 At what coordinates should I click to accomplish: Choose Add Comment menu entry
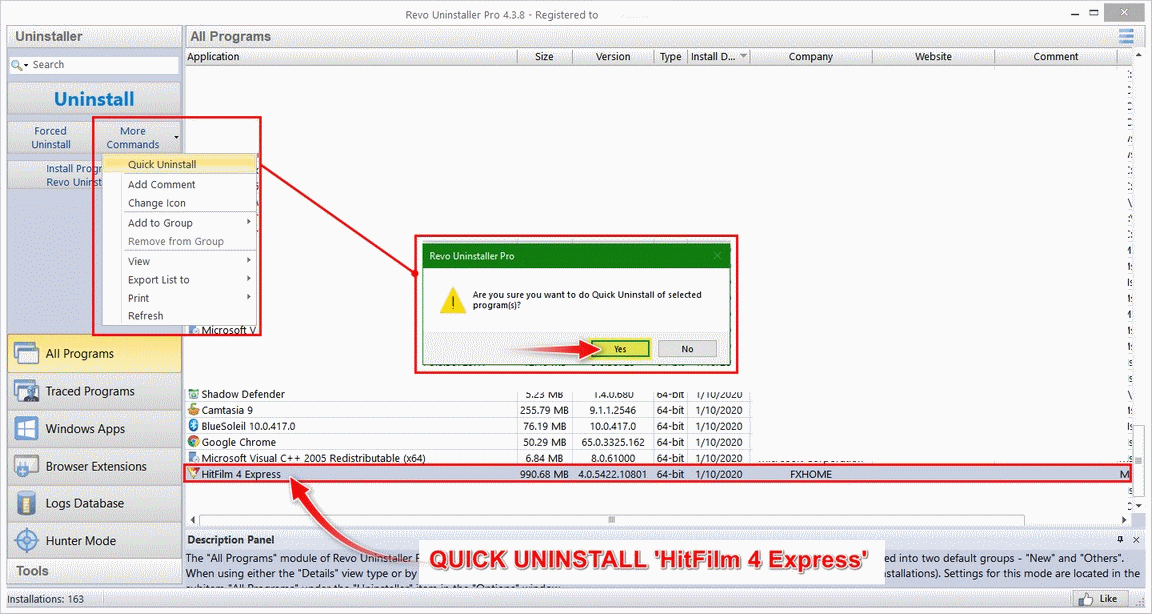[180, 184]
